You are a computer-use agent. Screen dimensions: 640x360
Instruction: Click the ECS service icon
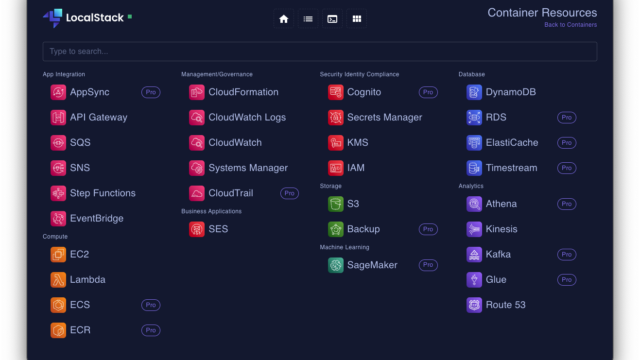click(x=58, y=305)
